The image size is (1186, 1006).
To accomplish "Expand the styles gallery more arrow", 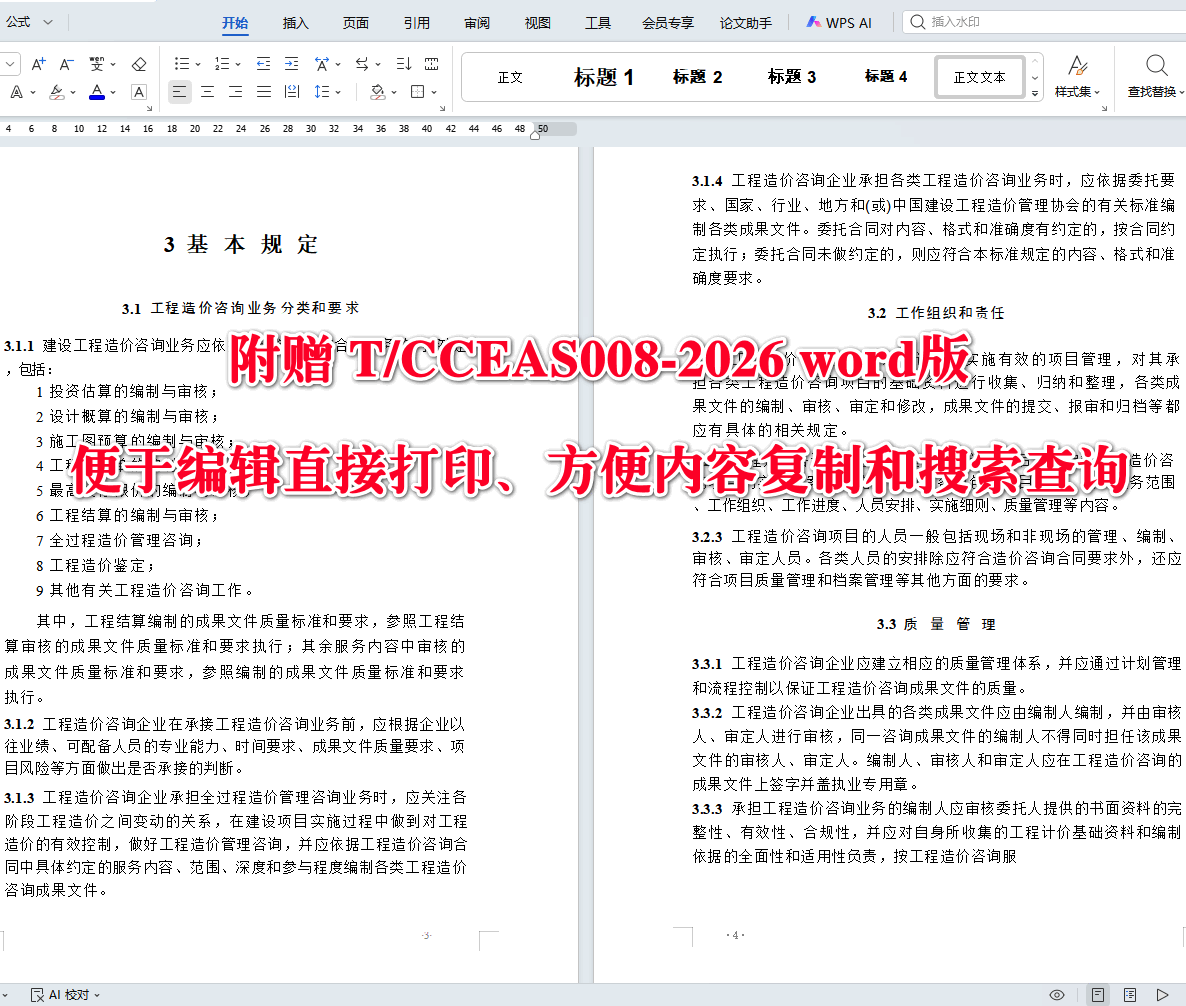I will 1035,93.
